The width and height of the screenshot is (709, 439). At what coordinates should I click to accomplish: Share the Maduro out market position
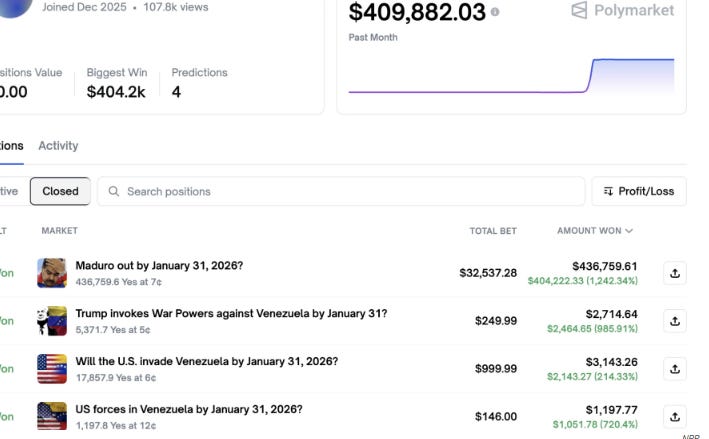point(675,273)
